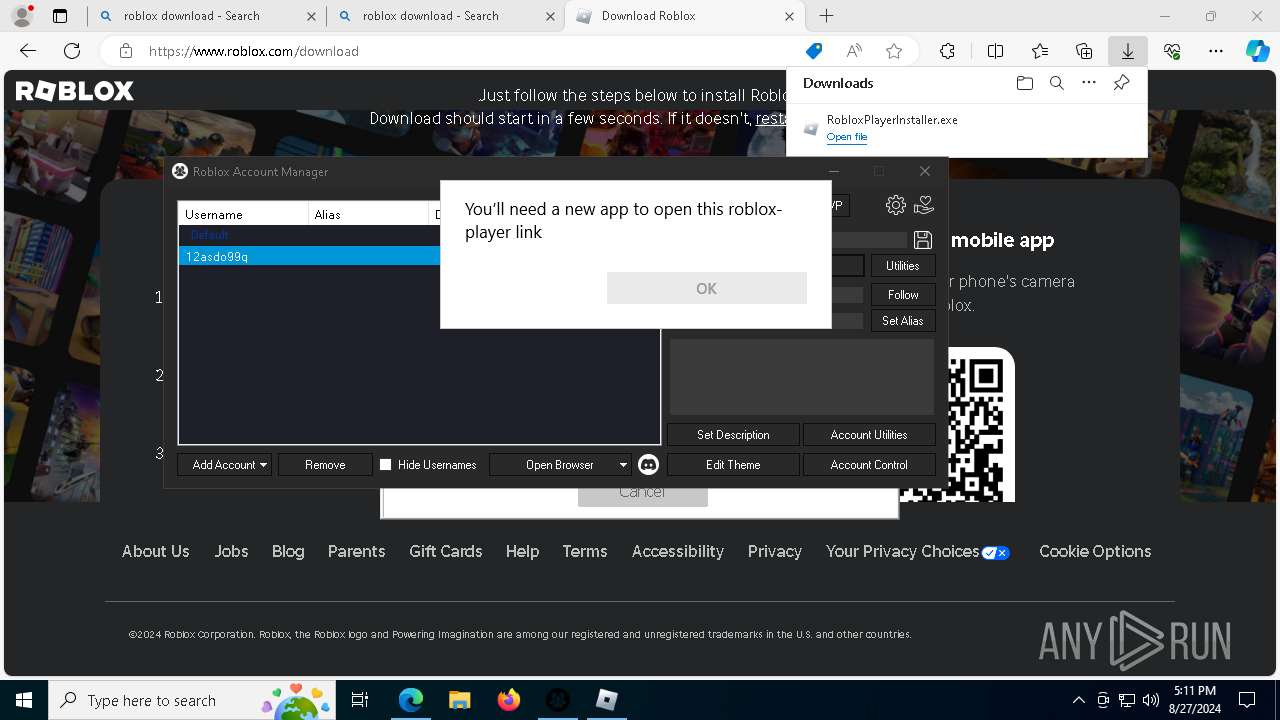Open File Explorer from the taskbar
Image resolution: width=1280 pixels, height=720 pixels.
(x=459, y=700)
